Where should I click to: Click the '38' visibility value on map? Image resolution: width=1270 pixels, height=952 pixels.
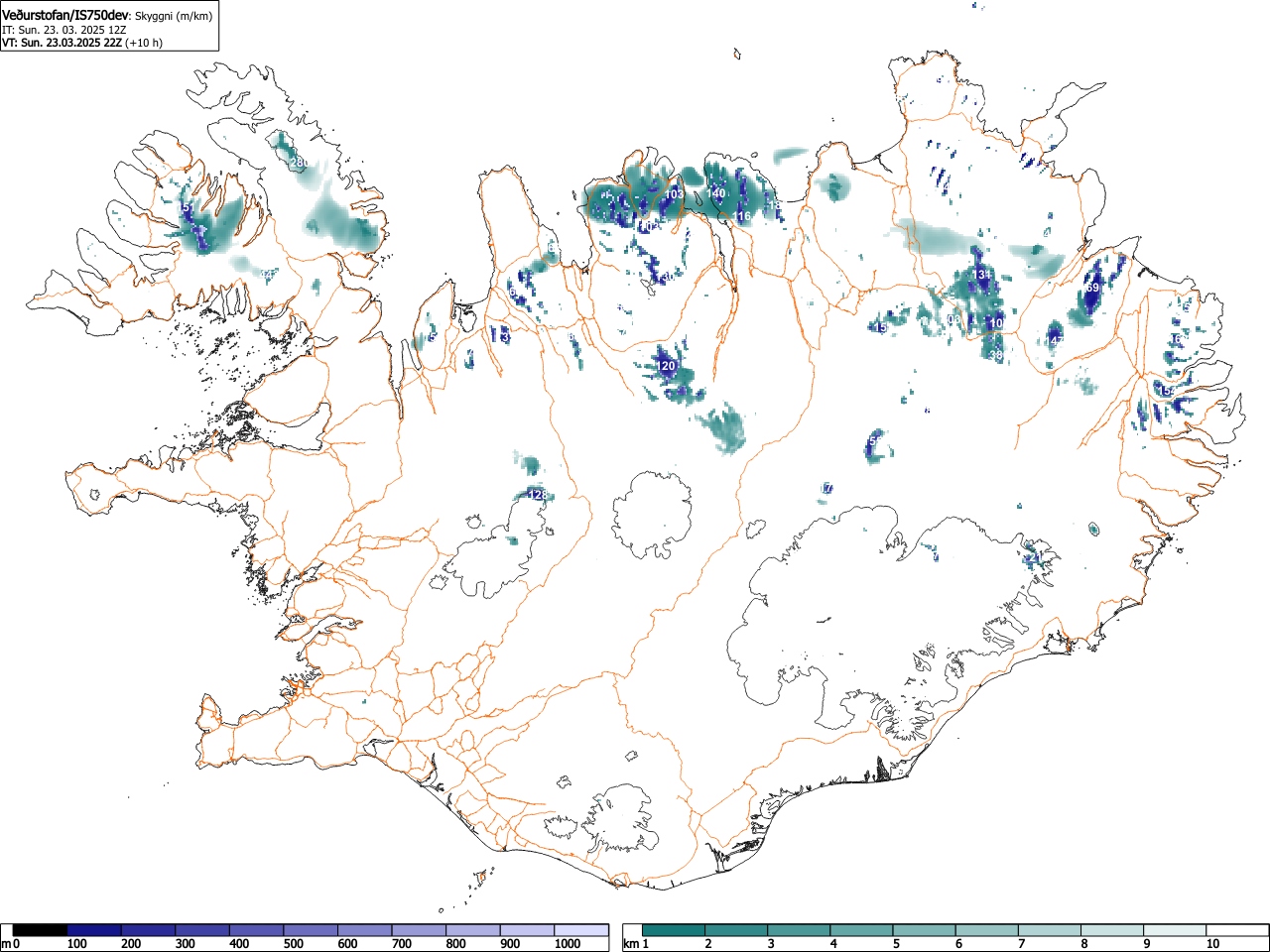[996, 354]
